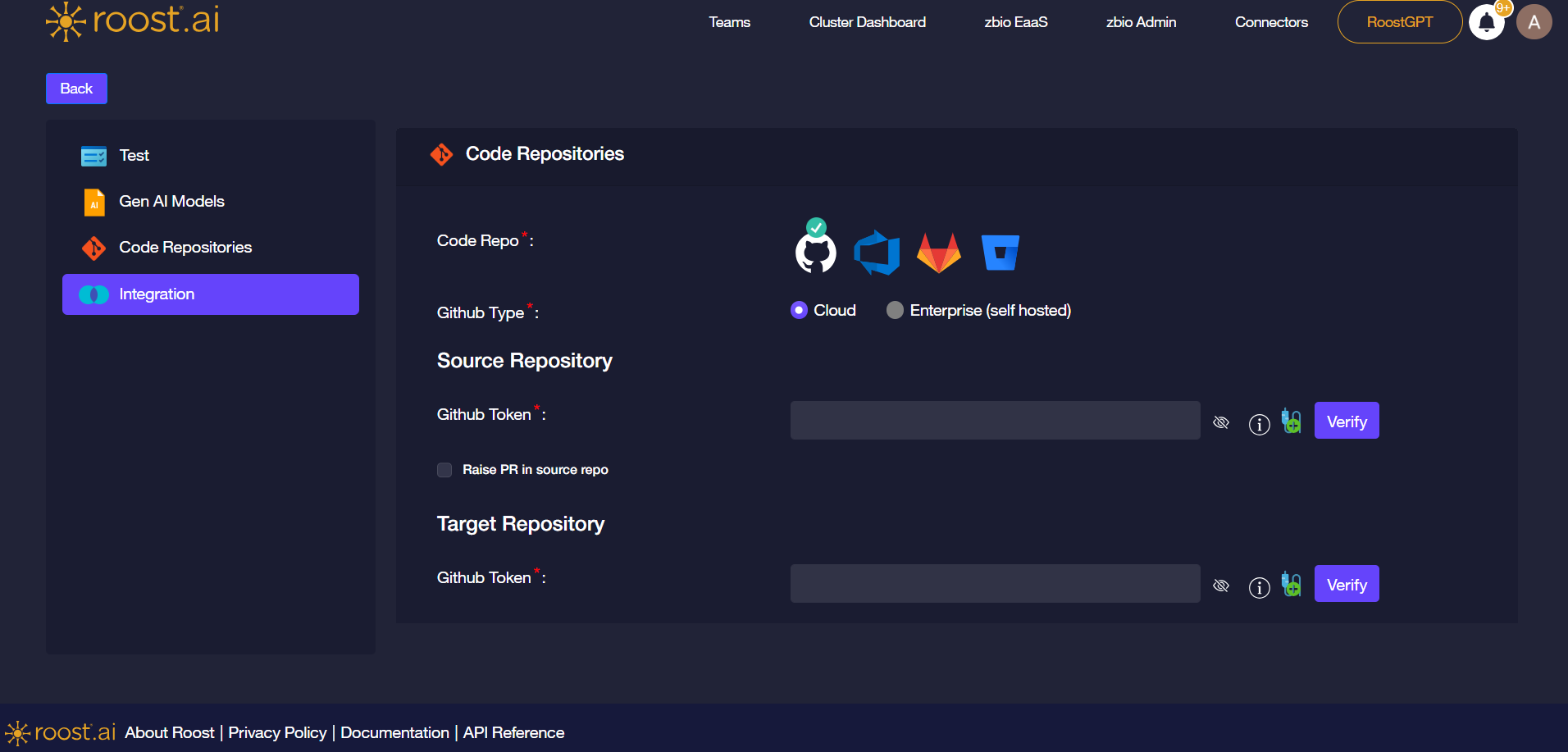
Task: Select the Bitbucket repository icon
Action: tap(1000, 253)
